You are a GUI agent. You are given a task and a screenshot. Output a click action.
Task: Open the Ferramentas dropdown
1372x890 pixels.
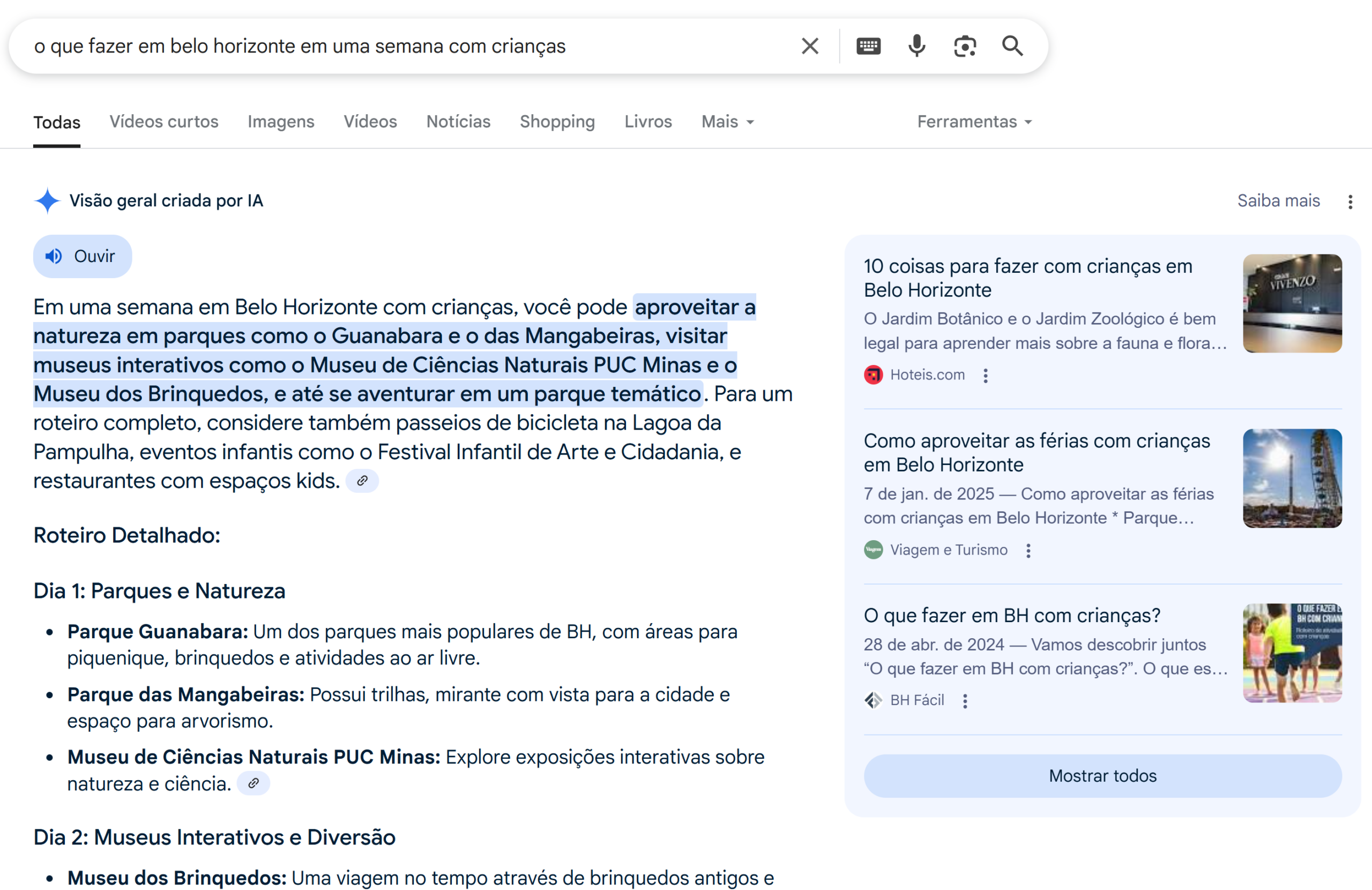[x=974, y=122]
